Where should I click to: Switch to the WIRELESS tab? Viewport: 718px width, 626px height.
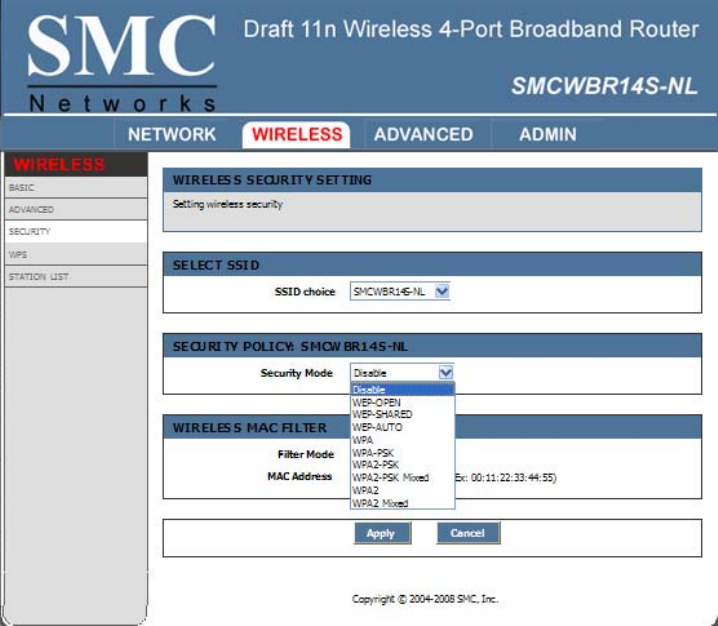click(x=296, y=135)
